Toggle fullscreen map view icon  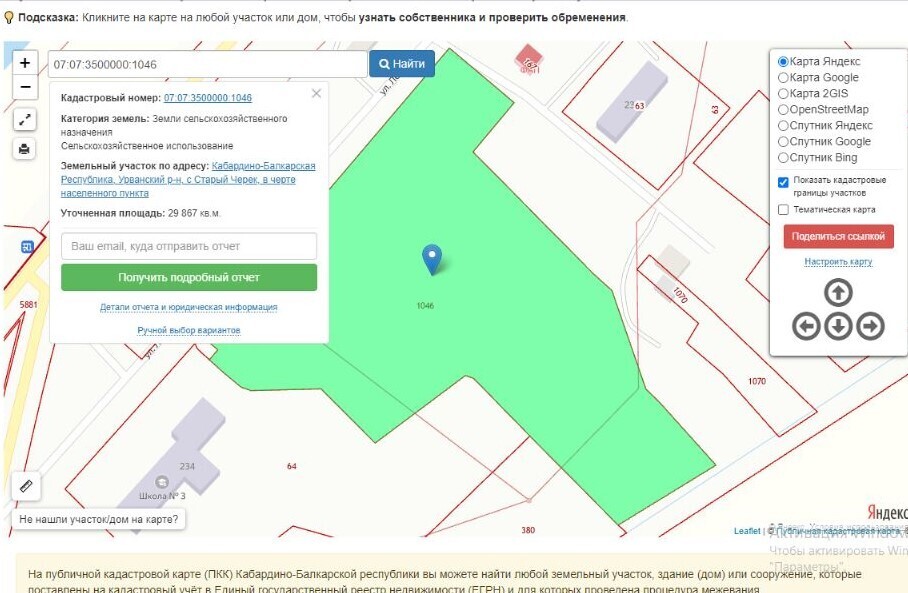coord(25,120)
